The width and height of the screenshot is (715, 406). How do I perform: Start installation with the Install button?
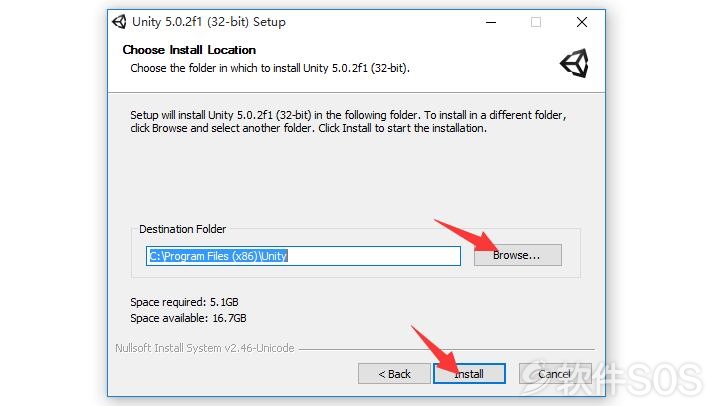[469, 374]
